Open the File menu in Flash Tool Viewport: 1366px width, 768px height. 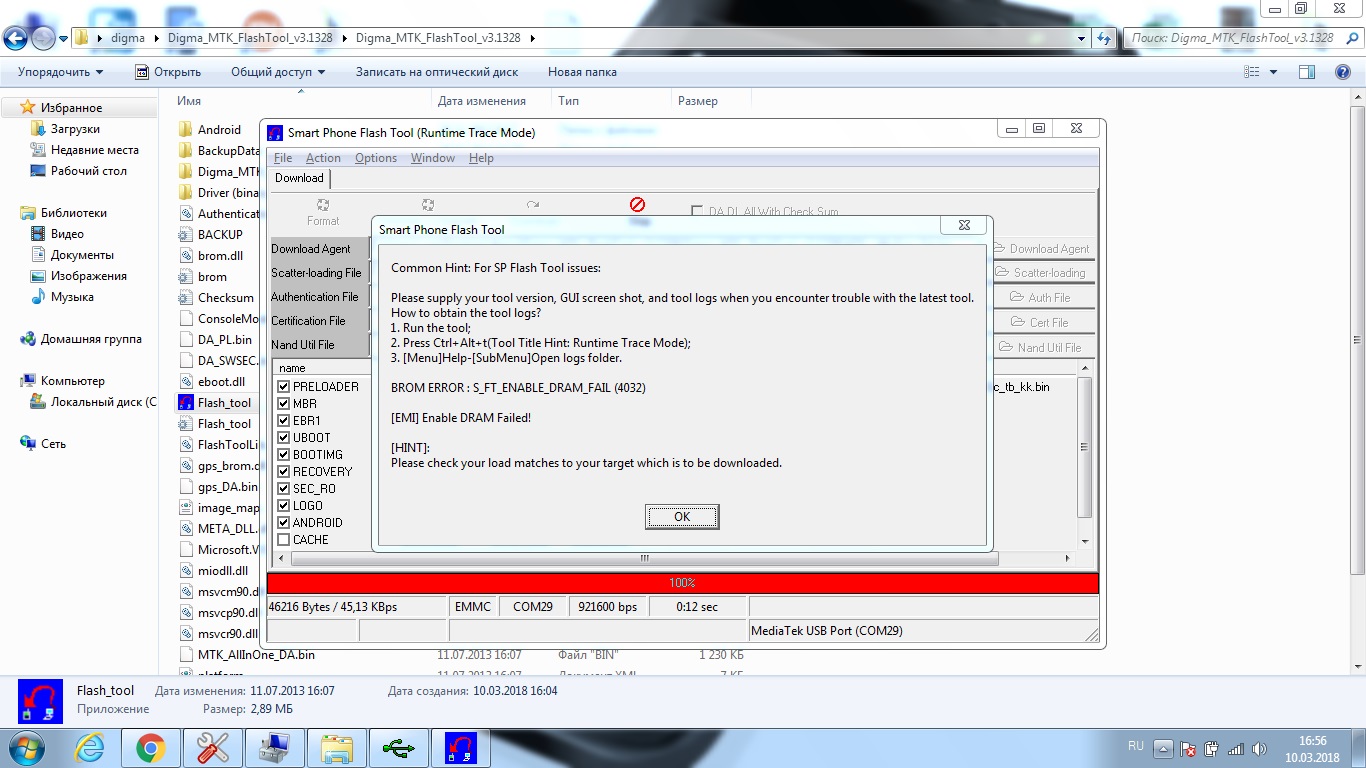pyautogui.click(x=283, y=158)
